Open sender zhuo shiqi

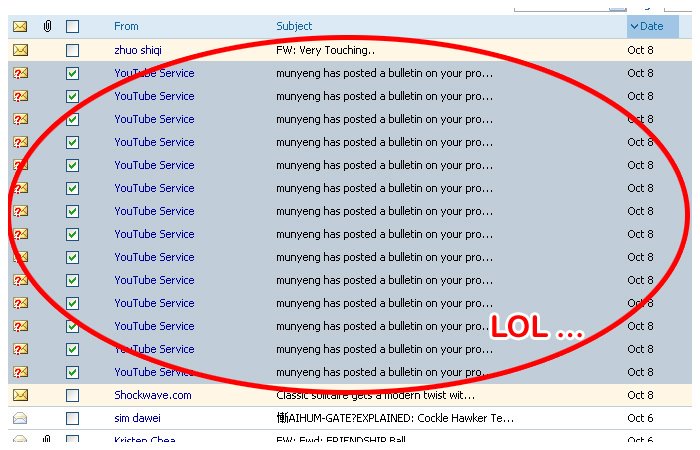click(138, 50)
